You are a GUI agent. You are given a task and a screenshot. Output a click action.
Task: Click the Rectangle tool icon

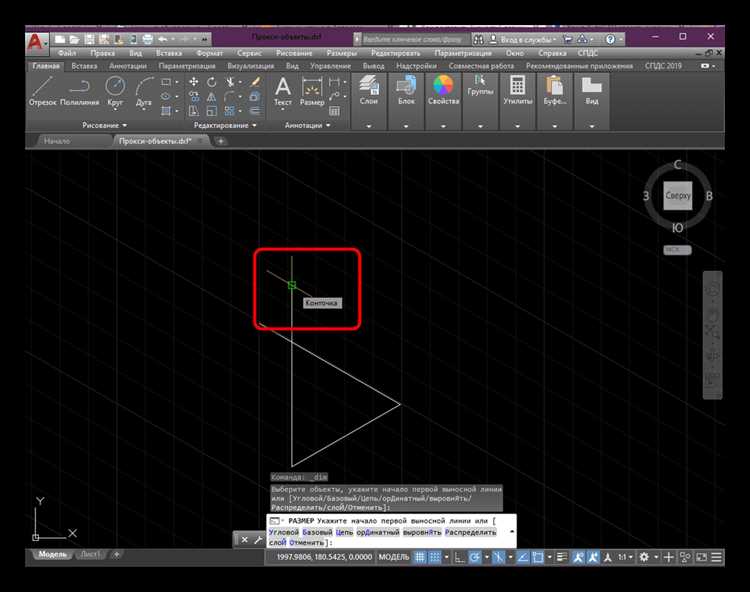coord(166,82)
